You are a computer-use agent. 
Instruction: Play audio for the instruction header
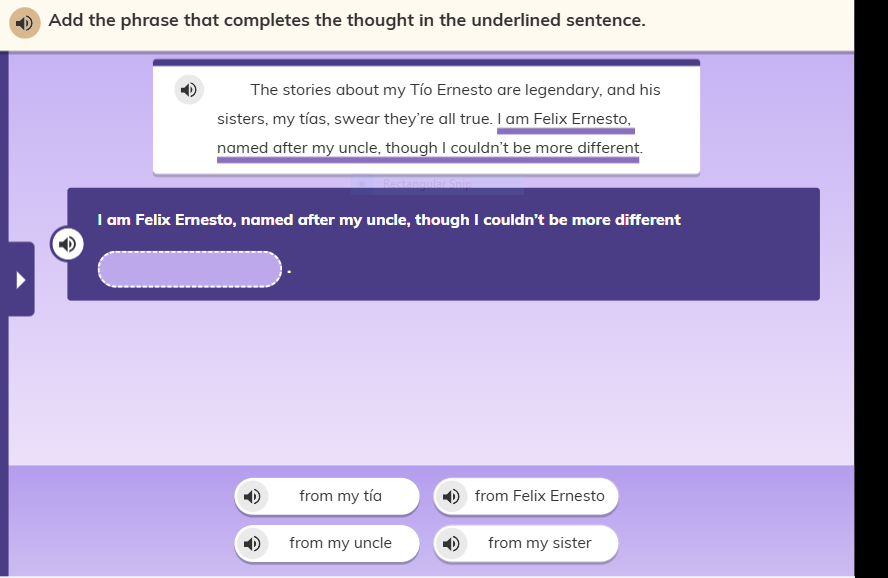pos(24,23)
